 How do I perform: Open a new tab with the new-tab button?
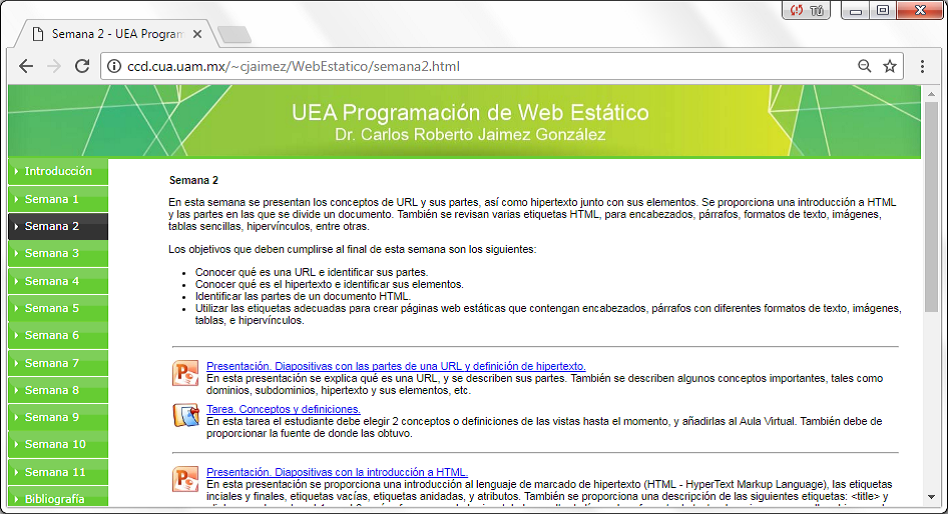coord(233,35)
